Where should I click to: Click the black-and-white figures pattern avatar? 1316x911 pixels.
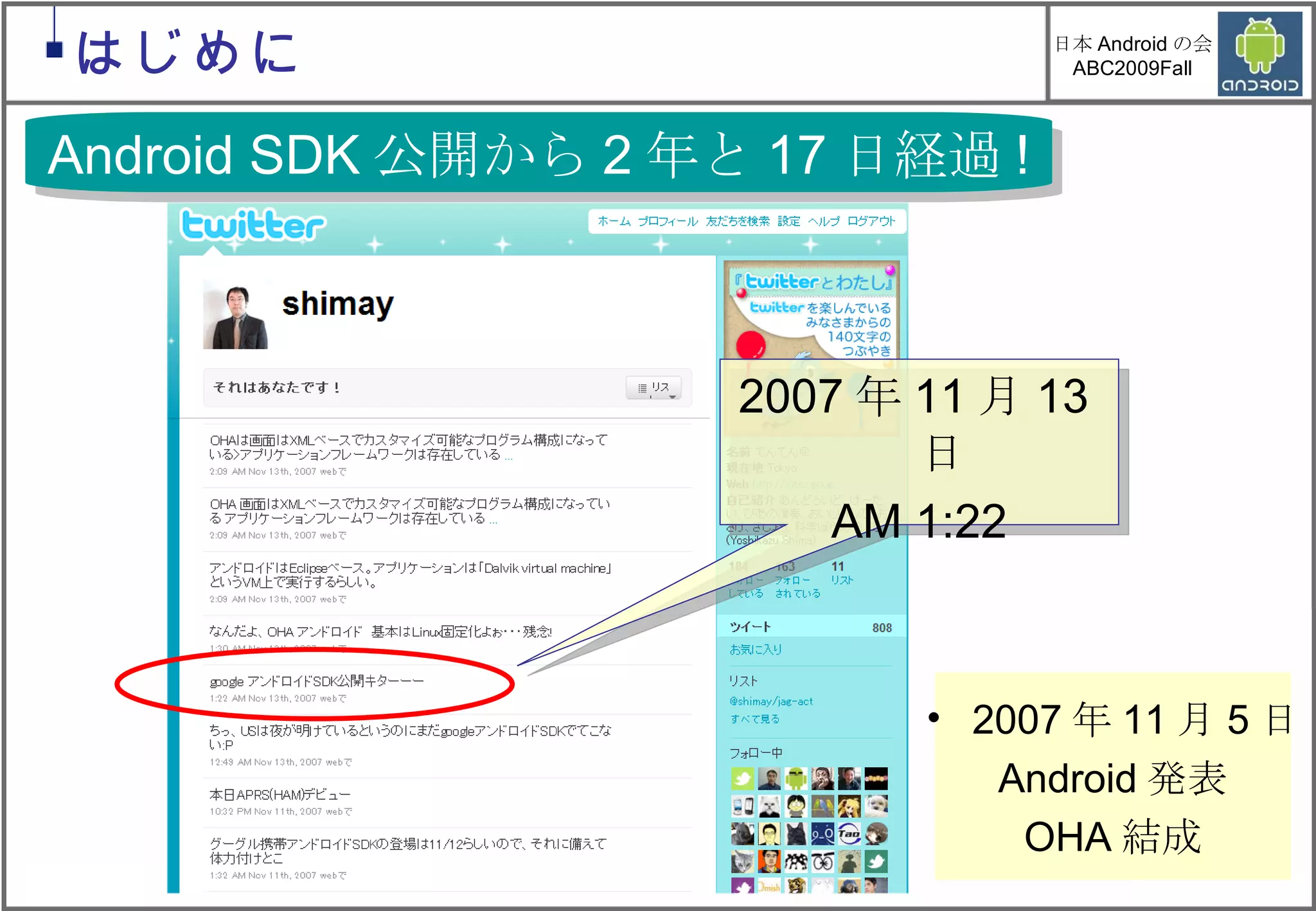pos(796,862)
